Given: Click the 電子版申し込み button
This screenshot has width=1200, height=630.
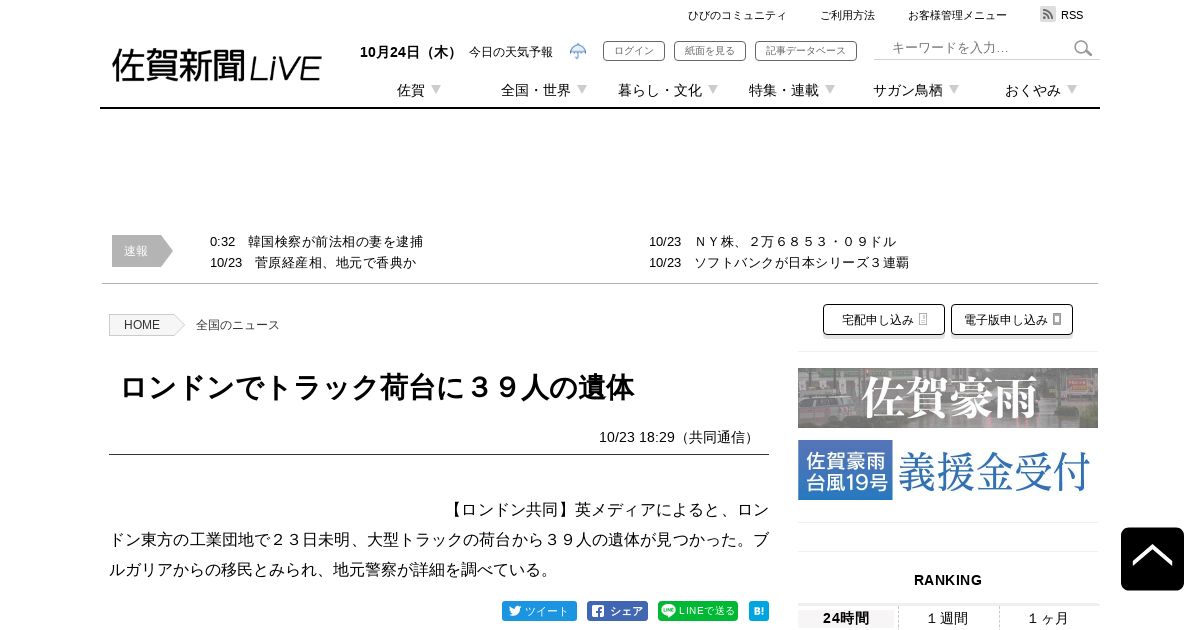Looking at the screenshot, I should pyautogui.click(x=1012, y=320).
